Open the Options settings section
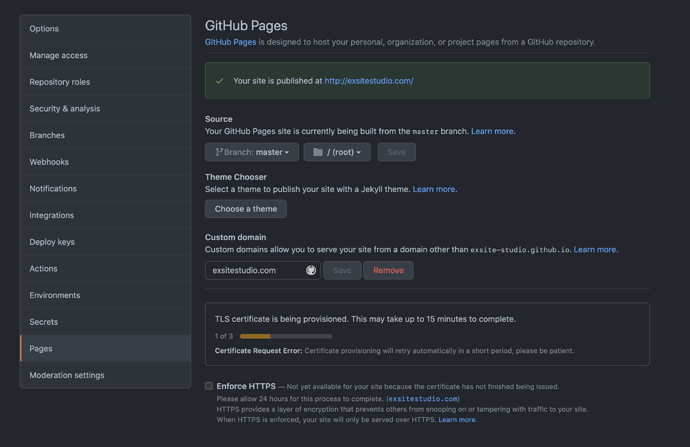 coord(105,29)
